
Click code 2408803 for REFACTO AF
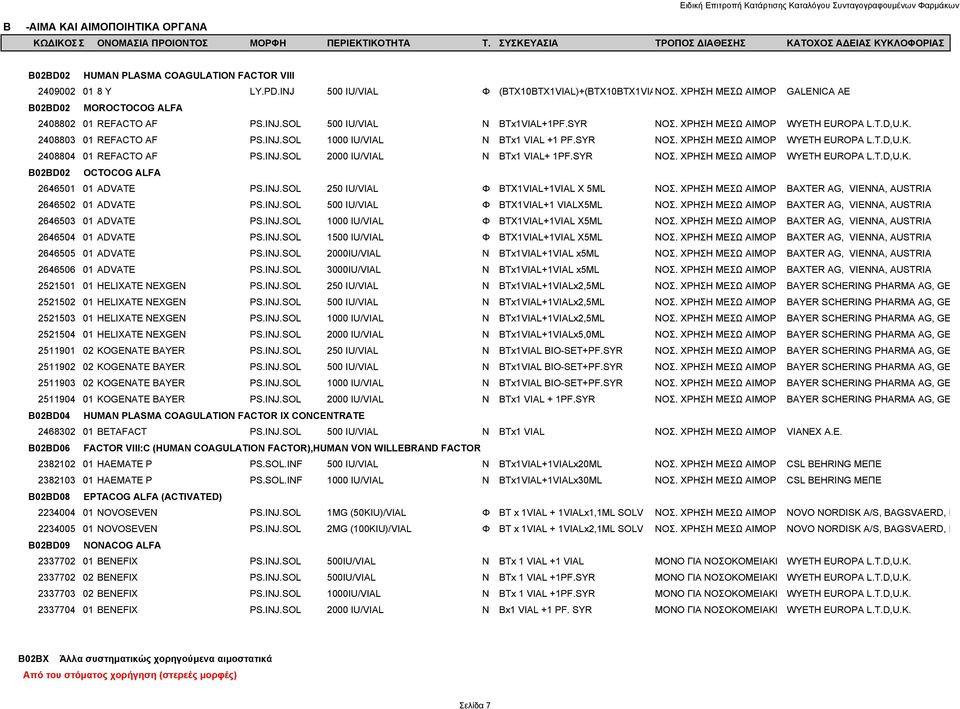(56, 140)
